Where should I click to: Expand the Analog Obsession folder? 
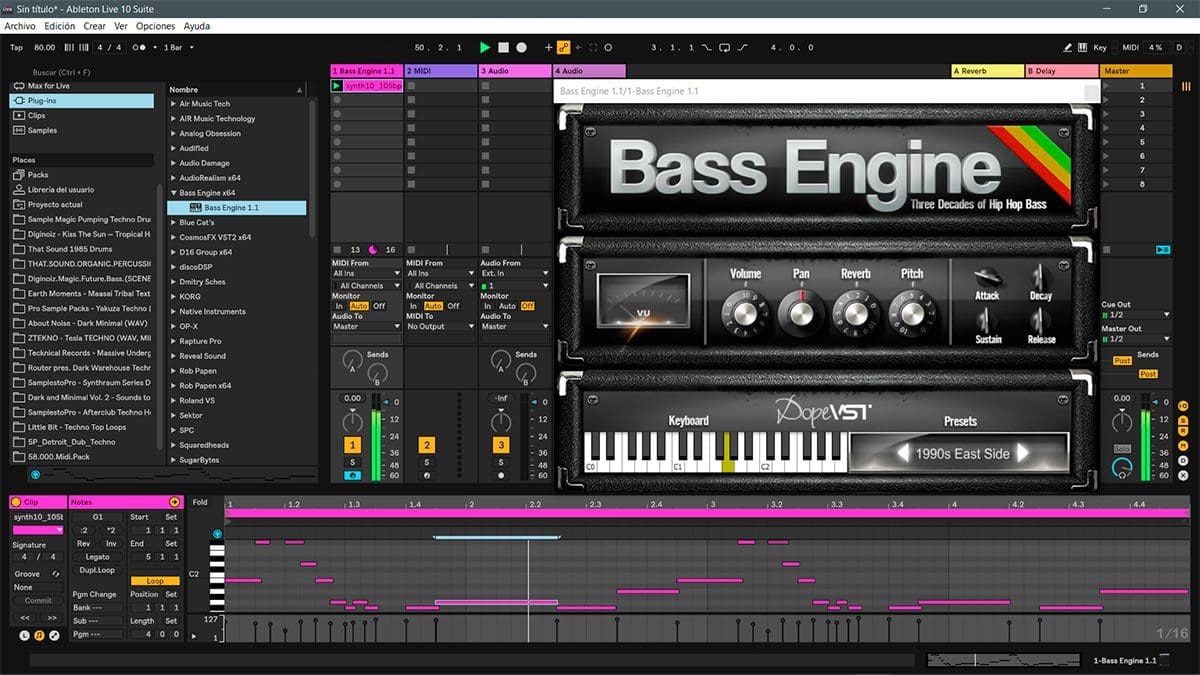[x=173, y=133]
